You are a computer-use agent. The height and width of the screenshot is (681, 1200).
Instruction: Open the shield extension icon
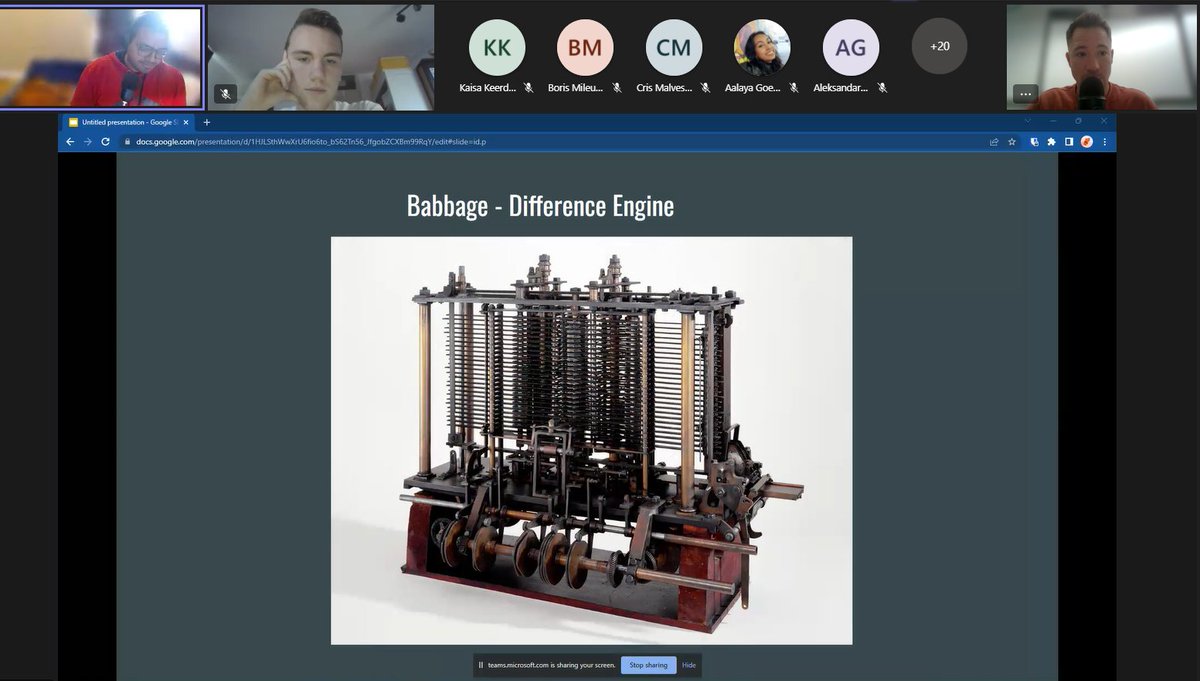pyautogui.click(x=1035, y=142)
